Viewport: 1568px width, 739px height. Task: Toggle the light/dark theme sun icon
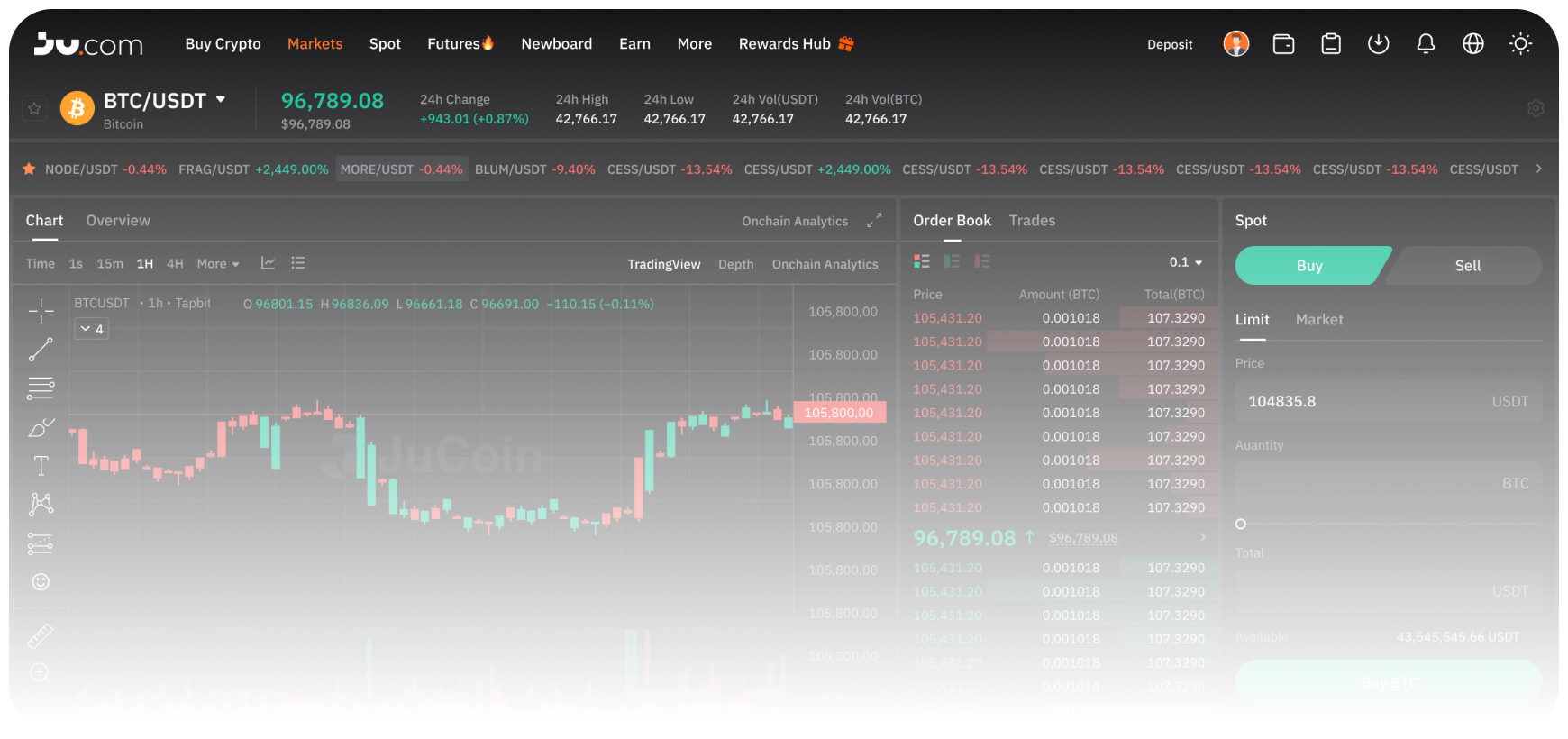(x=1520, y=44)
